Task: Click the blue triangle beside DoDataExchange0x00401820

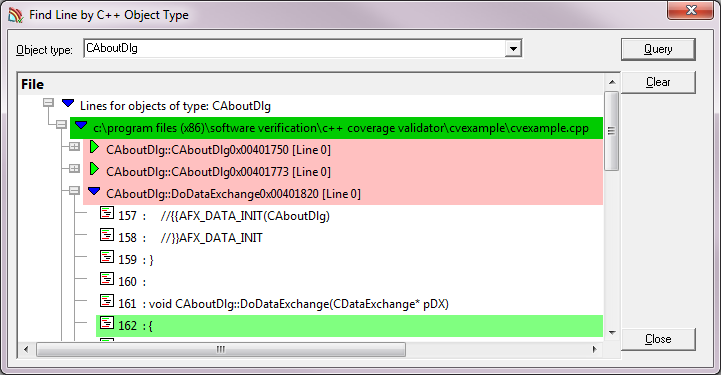Action: pos(94,191)
